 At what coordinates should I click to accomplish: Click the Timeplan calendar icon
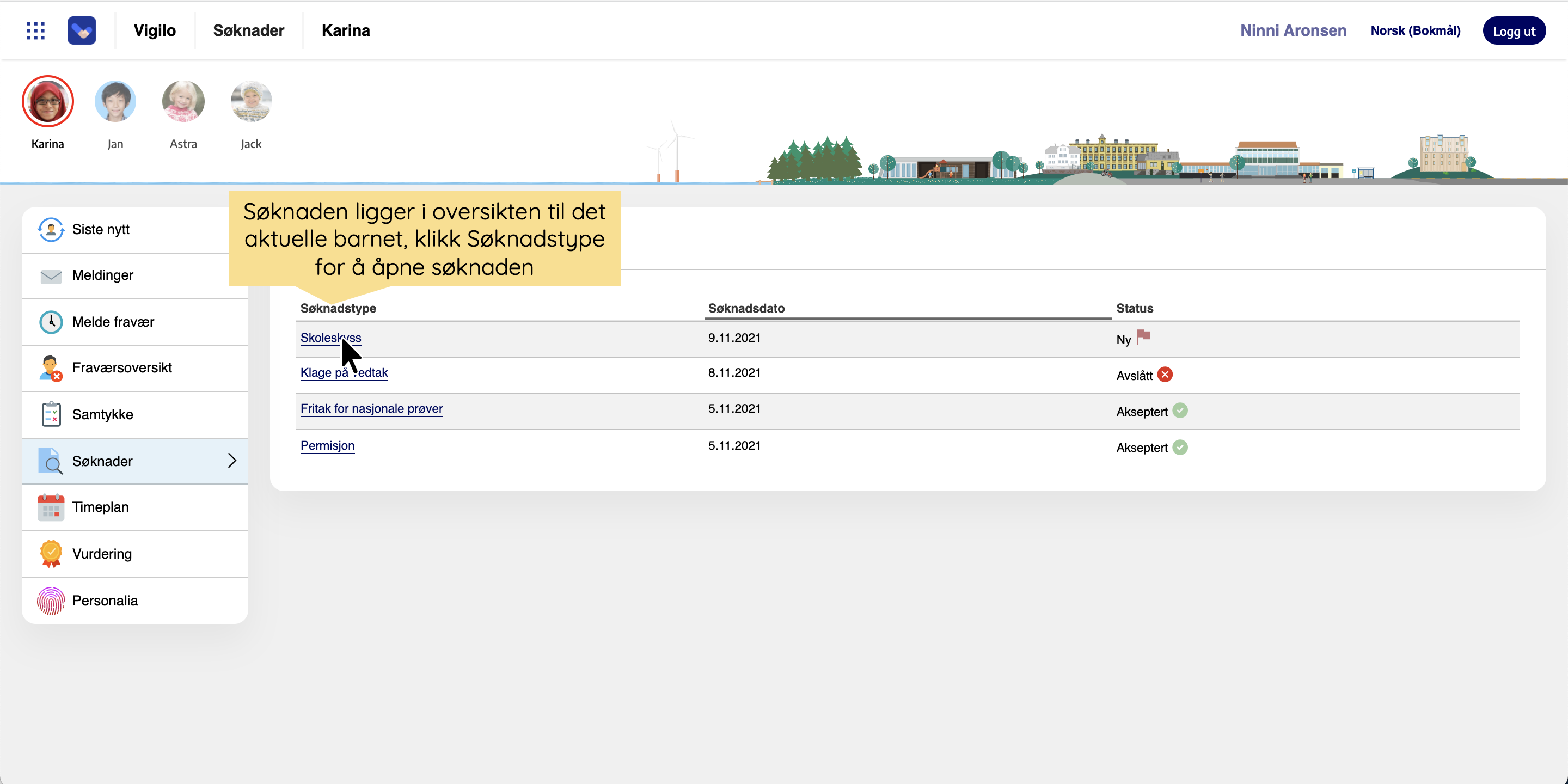tap(51, 507)
